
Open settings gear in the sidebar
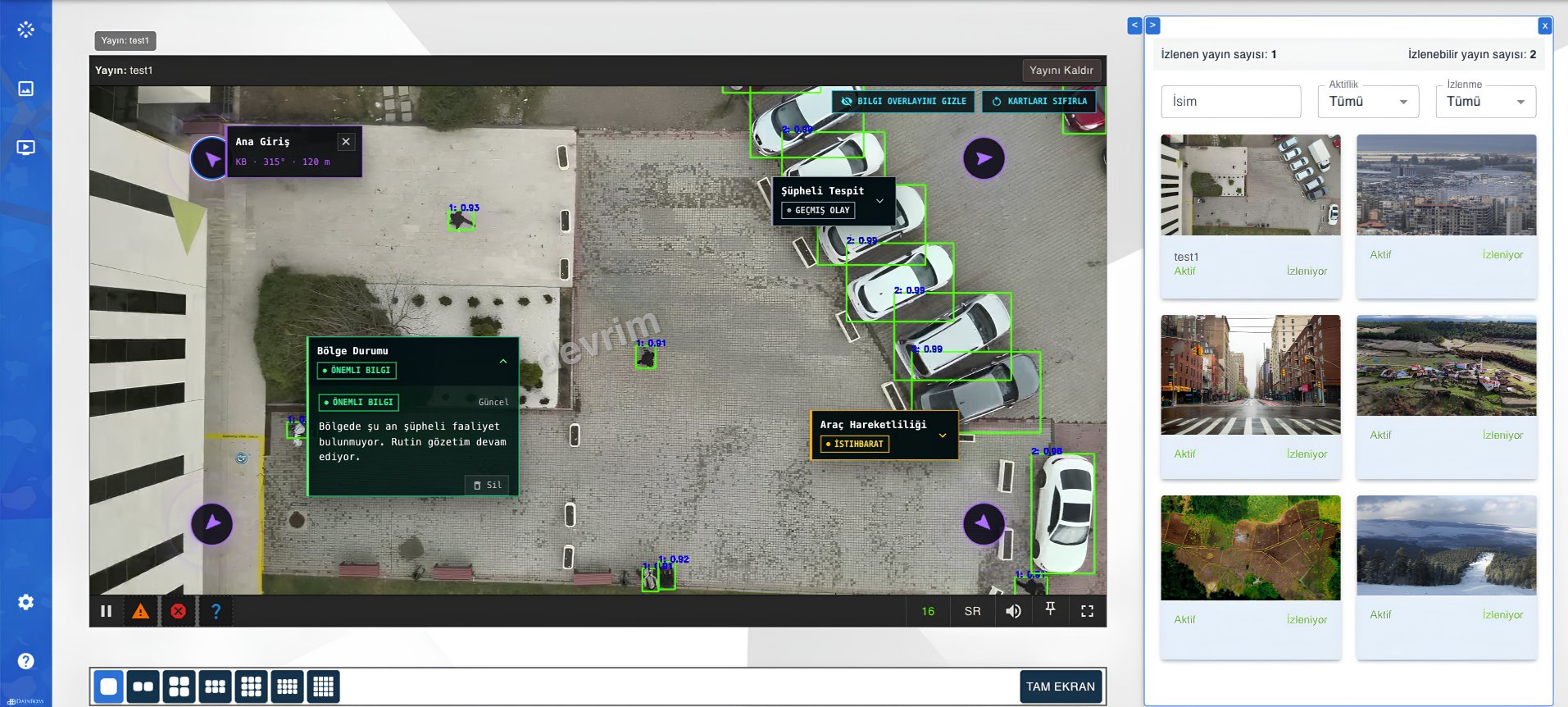pos(26,602)
